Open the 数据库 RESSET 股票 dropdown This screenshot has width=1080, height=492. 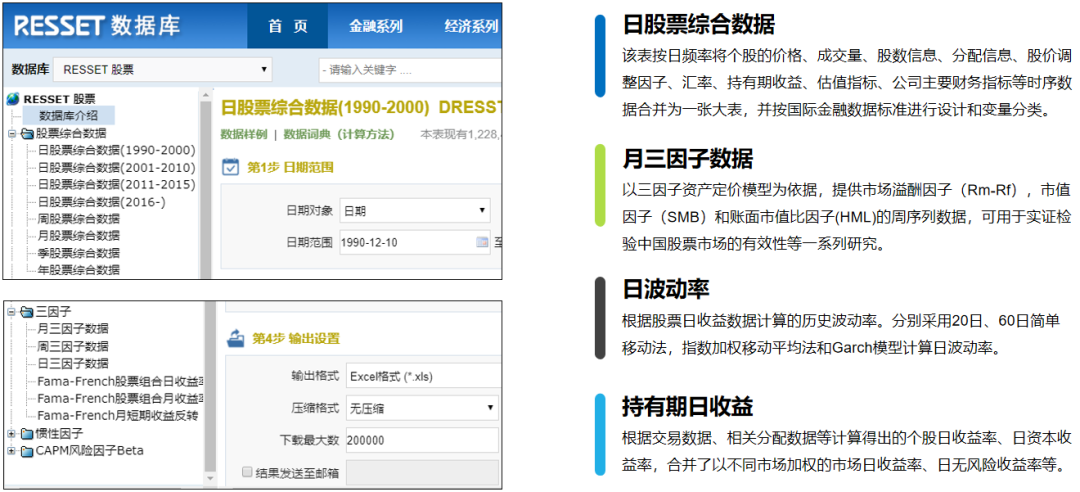click(x=163, y=70)
